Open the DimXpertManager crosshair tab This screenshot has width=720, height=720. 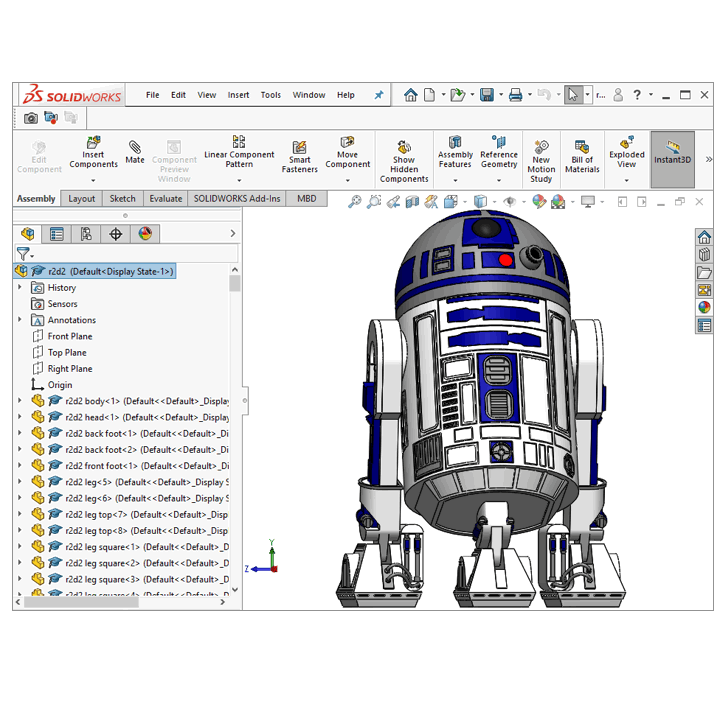(x=115, y=234)
